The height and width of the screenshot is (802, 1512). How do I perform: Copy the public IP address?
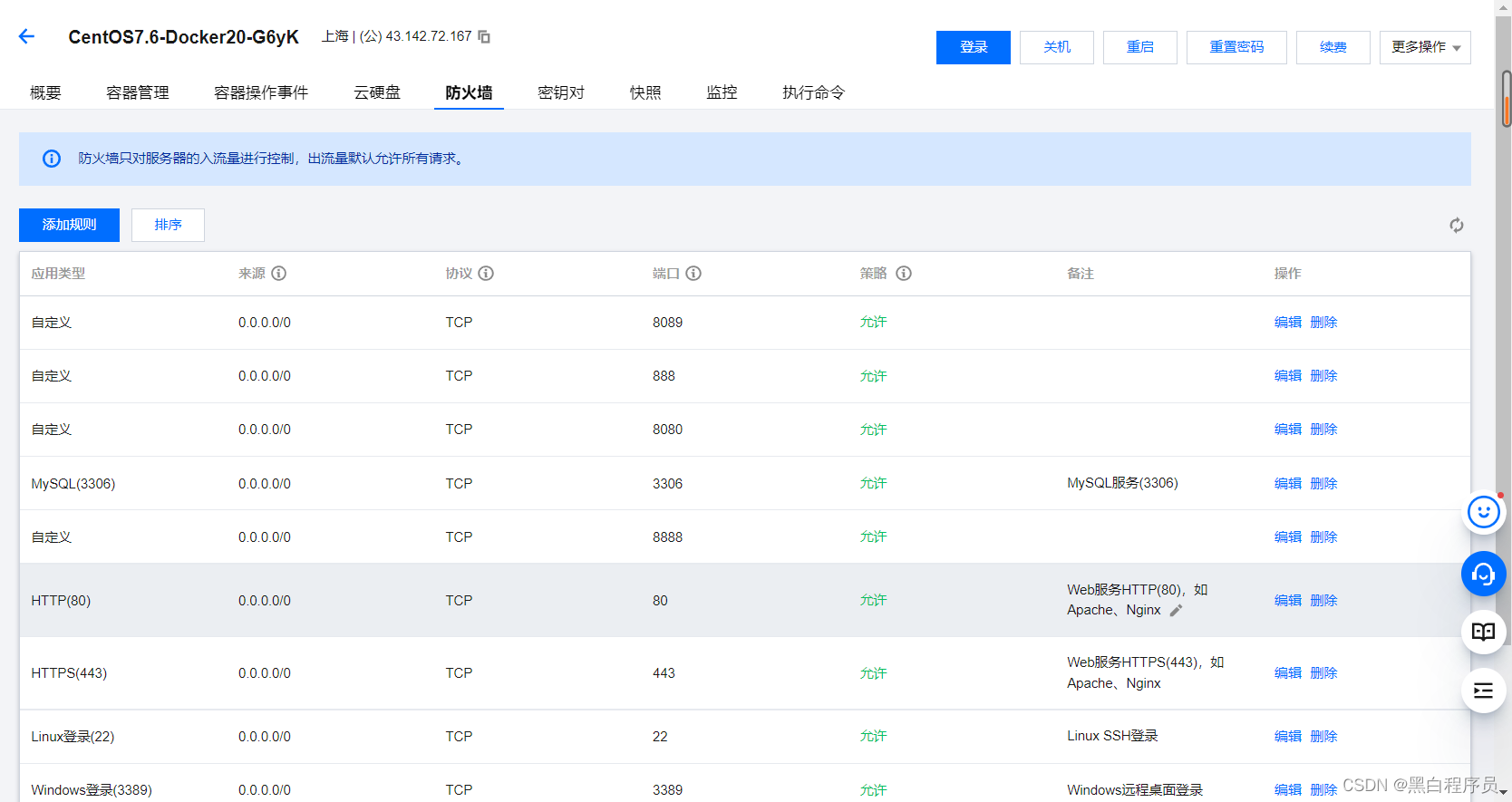[x=484, y=36]
